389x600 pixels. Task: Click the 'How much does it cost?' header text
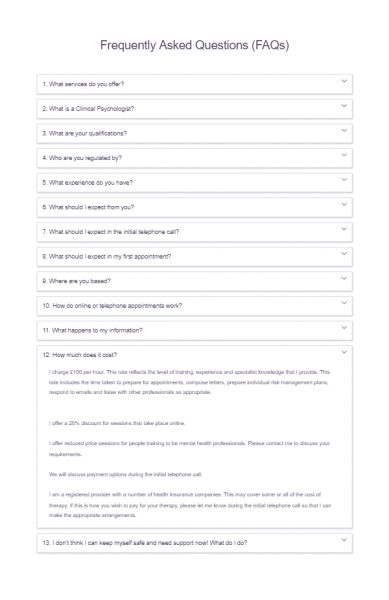pos(80,355)
